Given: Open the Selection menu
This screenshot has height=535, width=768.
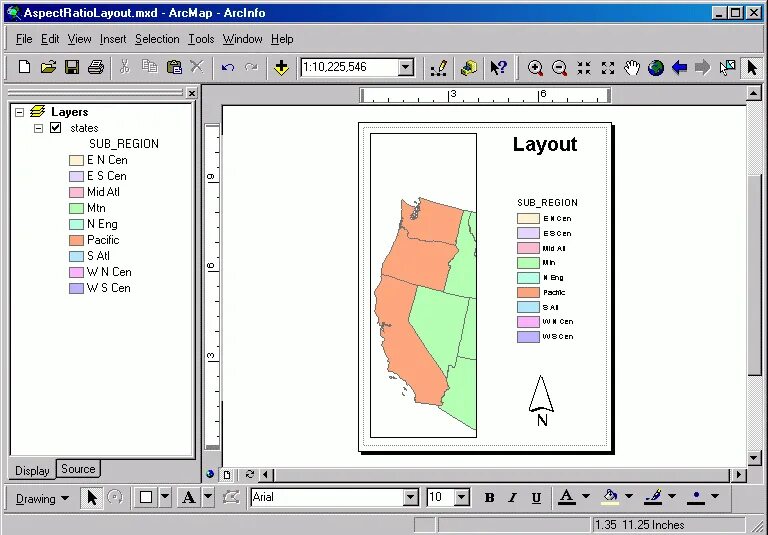Looking at the screenshot, I should [157, 39].
